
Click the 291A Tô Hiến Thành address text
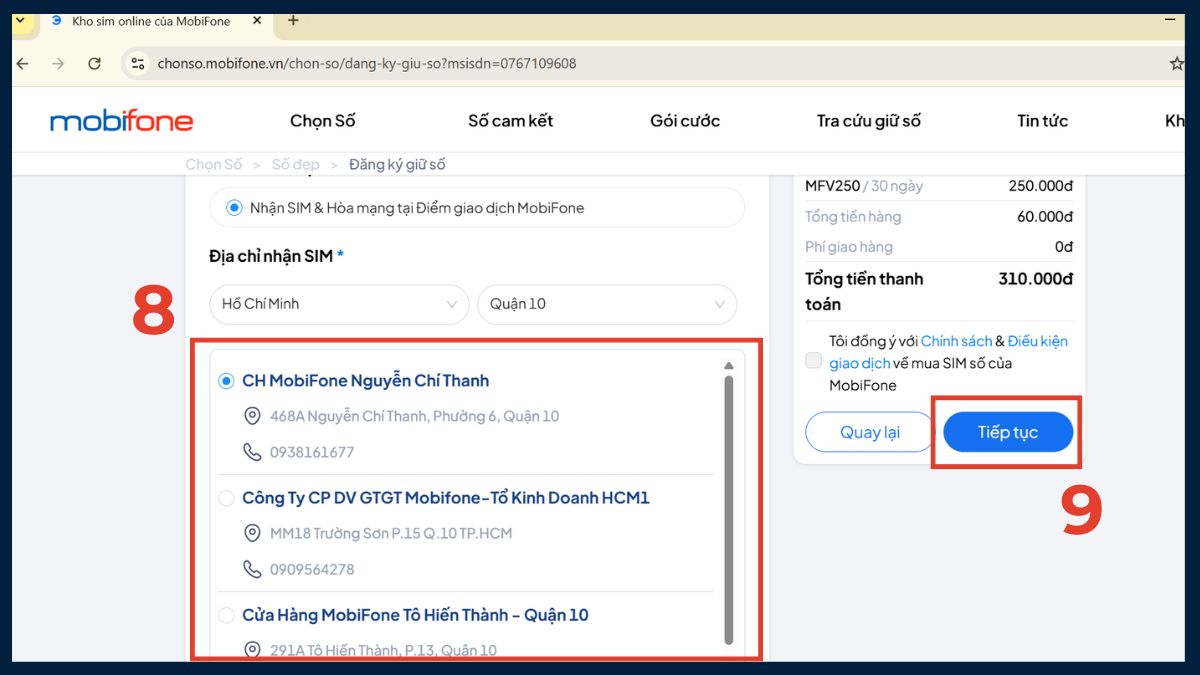coord(383,650)
